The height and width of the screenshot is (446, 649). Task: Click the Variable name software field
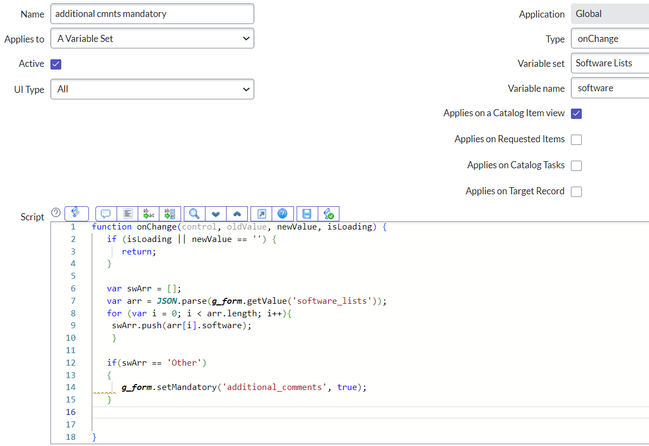pos(610,88)
